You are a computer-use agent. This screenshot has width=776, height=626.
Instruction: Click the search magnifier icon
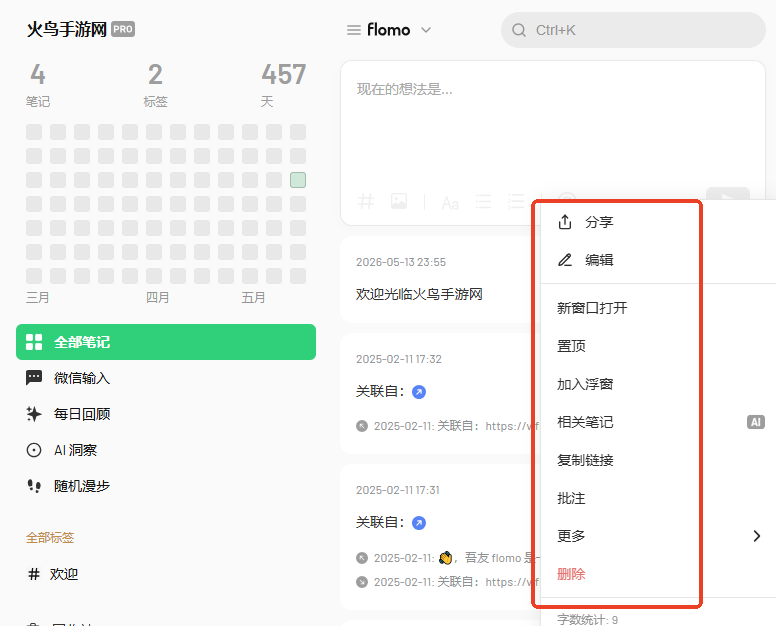tap(519, 30)
